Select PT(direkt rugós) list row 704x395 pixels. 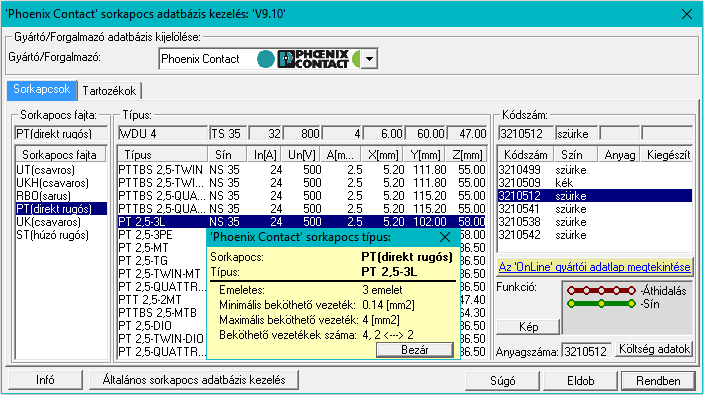[x=61, y=209]
